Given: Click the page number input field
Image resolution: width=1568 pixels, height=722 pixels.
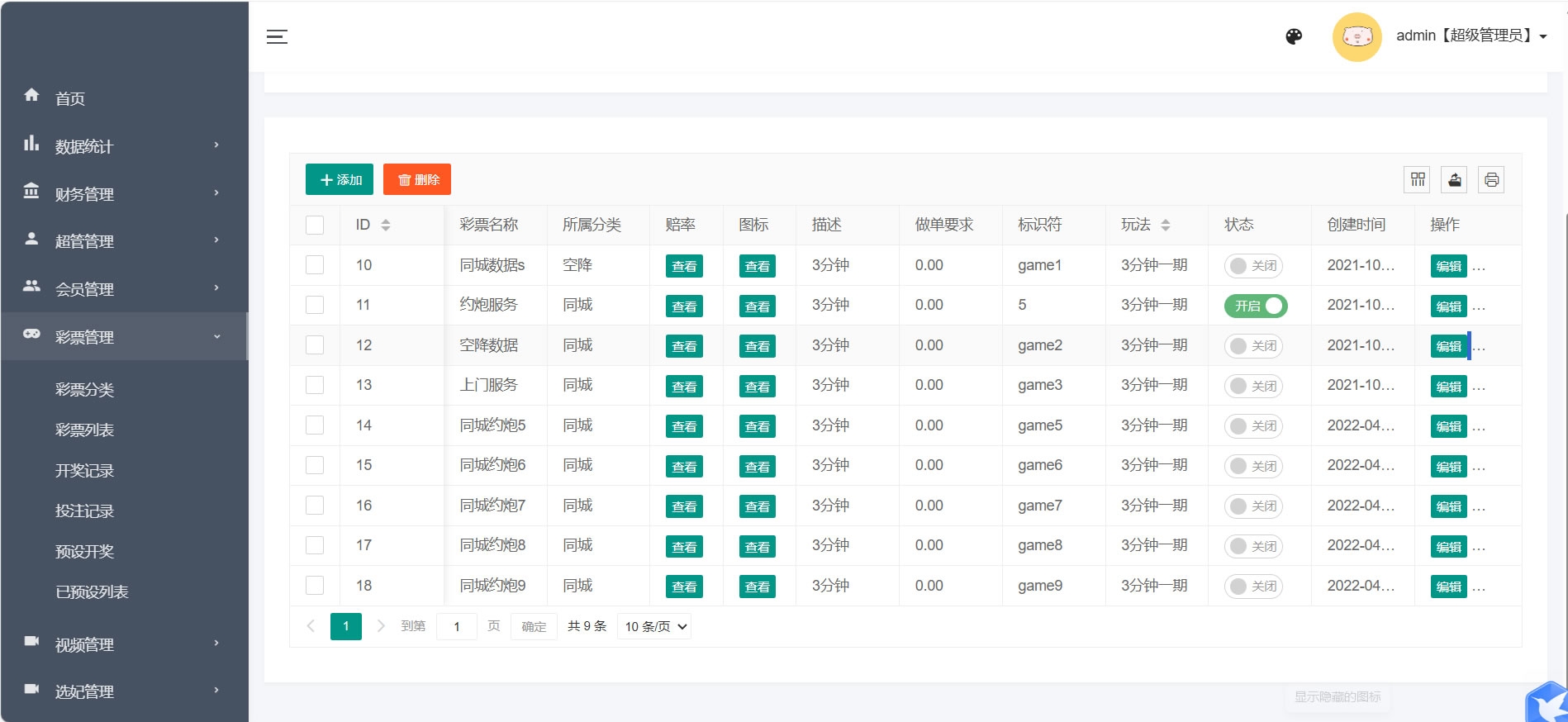Looking at the screenshot, I should point(457,626).
